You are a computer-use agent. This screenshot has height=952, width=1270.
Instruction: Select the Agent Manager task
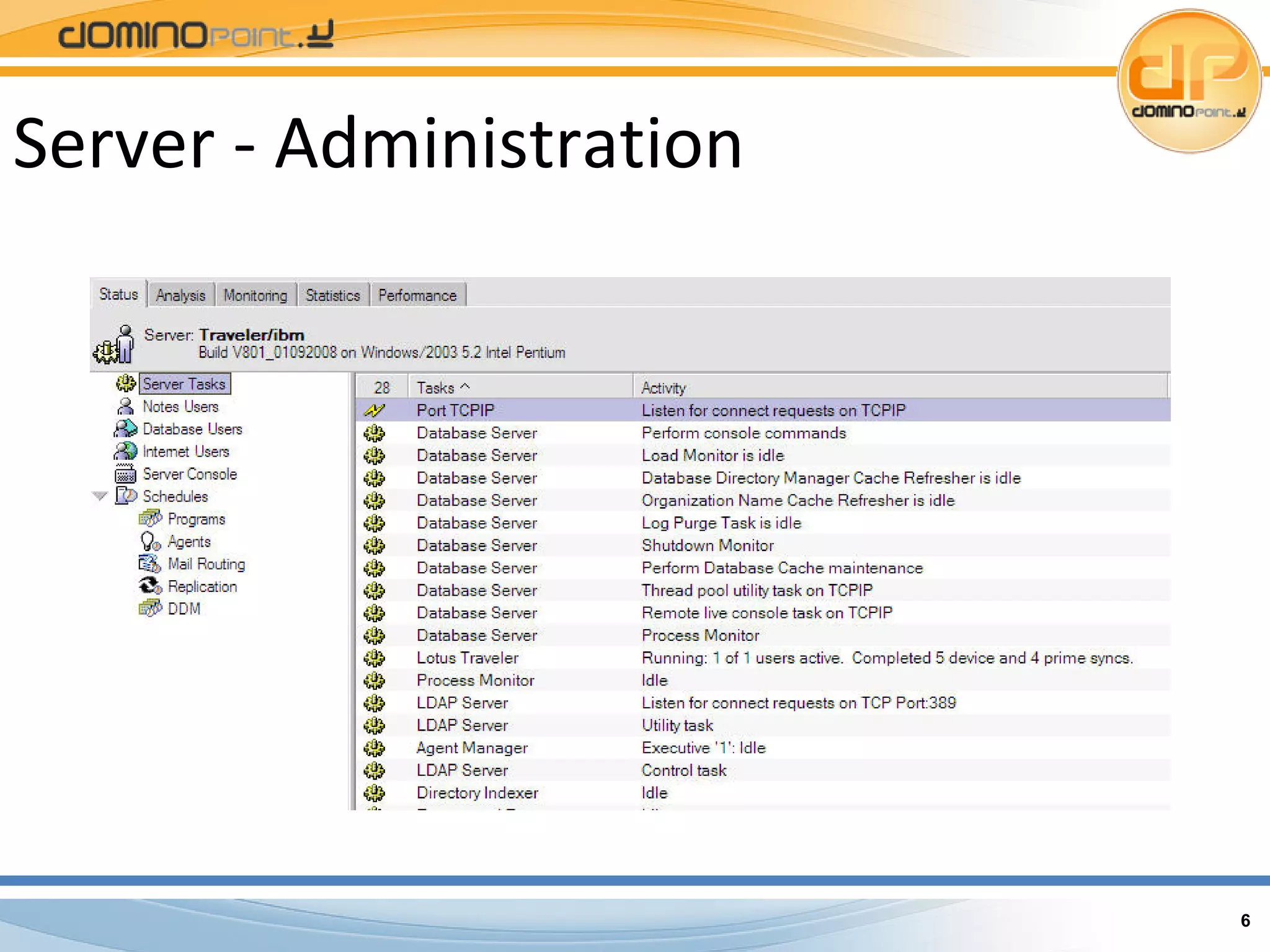[472, 748]
